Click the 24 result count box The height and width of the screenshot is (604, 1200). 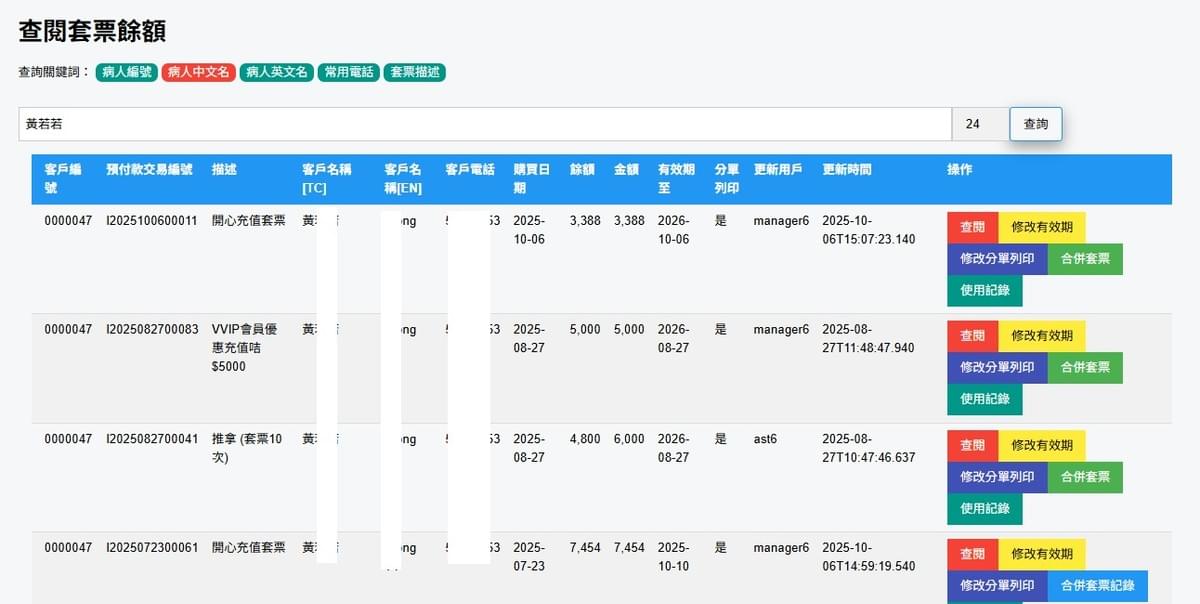click(x=979, y=124)
